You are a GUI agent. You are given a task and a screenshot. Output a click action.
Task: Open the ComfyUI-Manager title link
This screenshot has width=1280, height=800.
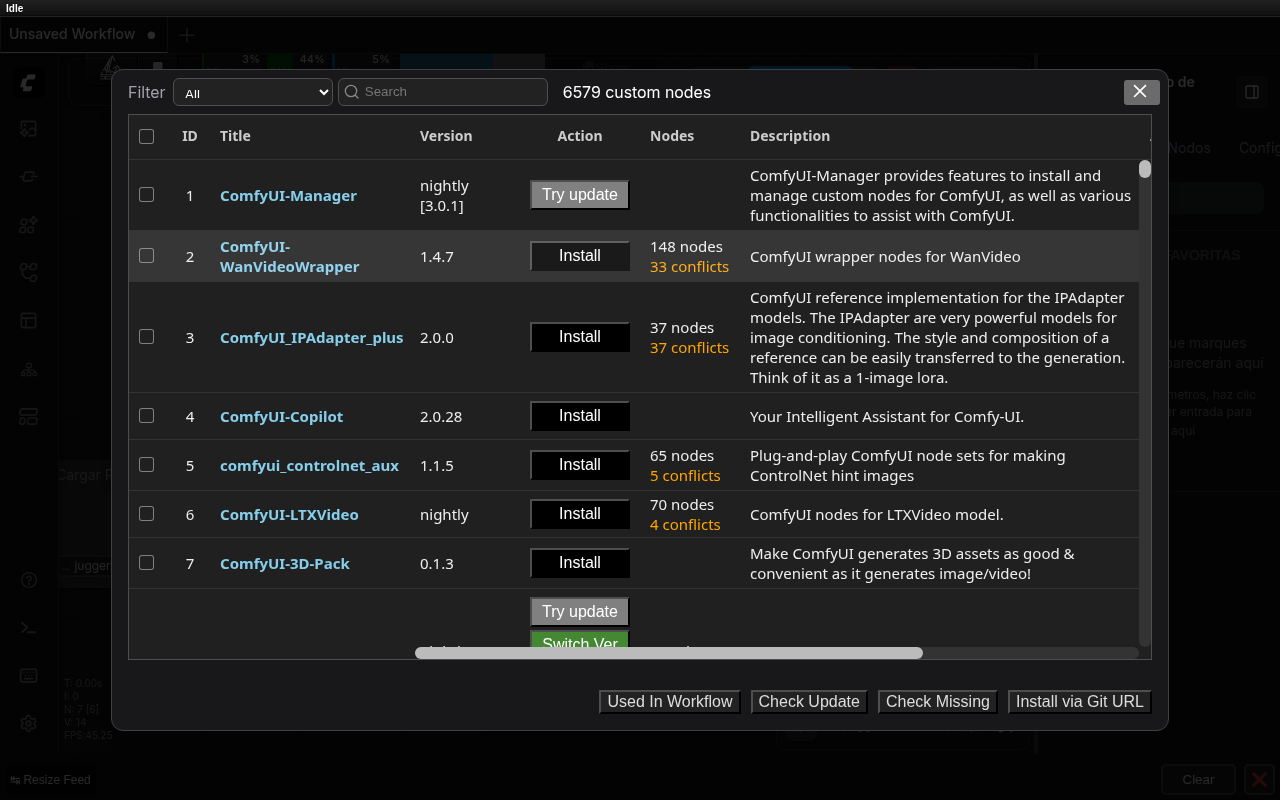[x=288, y=196]
